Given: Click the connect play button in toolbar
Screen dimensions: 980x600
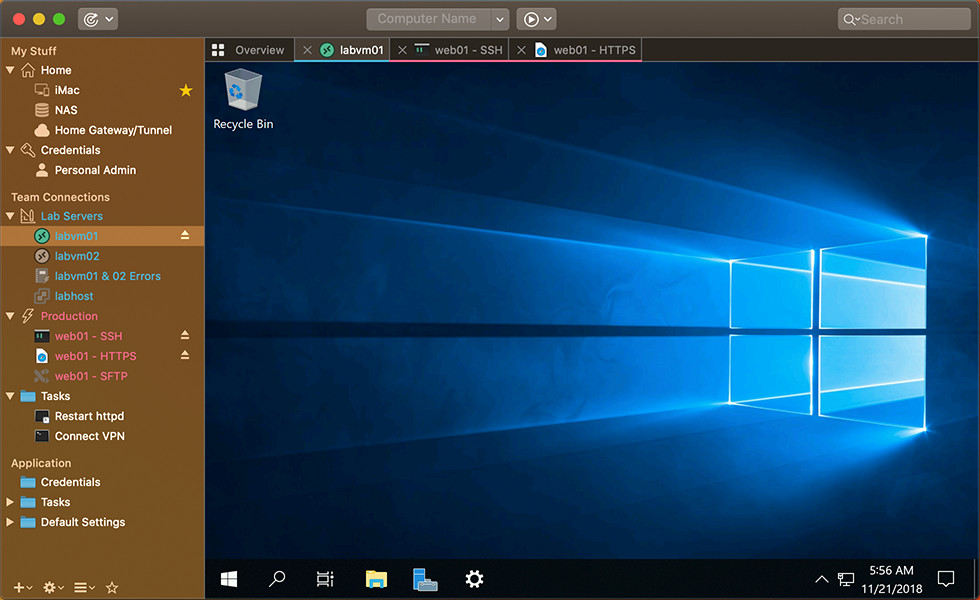Looking at the screenshot, I should click(x=531, y=19).
